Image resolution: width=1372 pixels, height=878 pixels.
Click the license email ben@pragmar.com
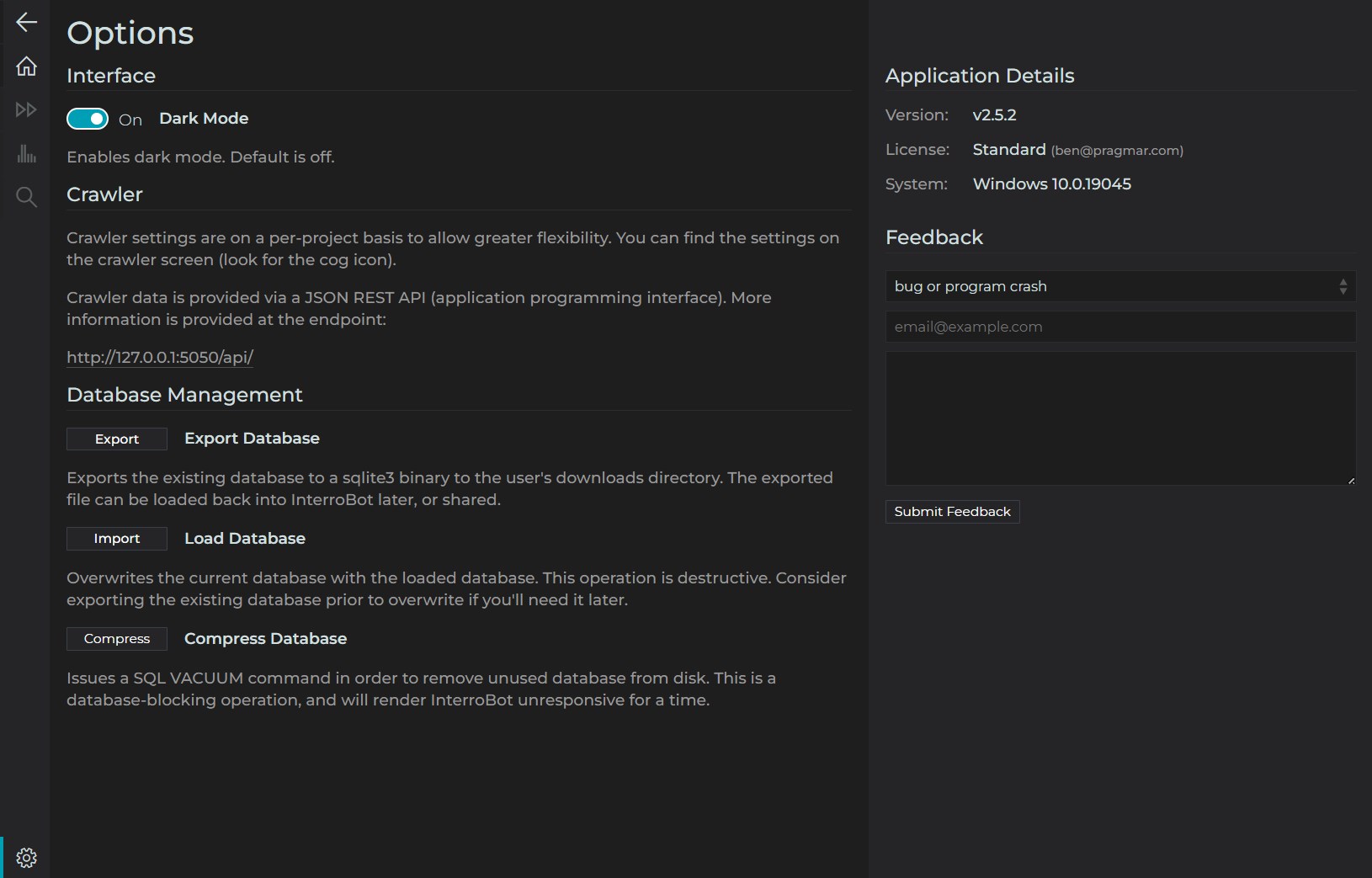[1117, 151]
